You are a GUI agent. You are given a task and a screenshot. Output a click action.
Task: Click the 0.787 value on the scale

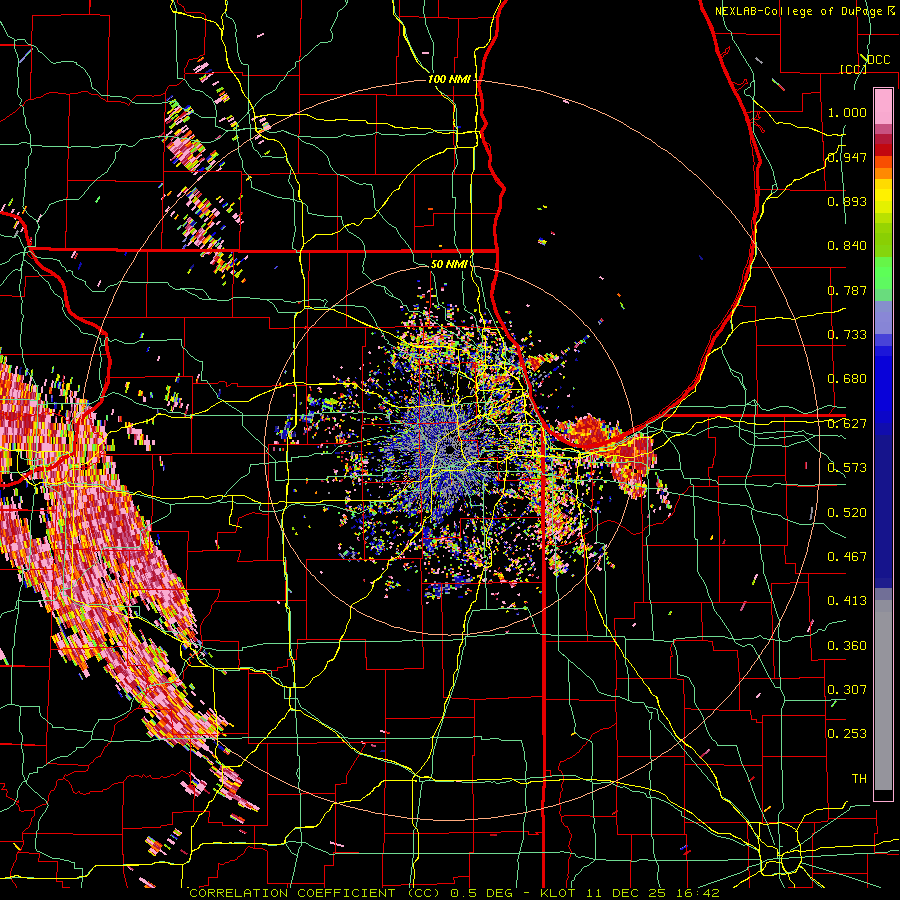(x=847, y=290)
